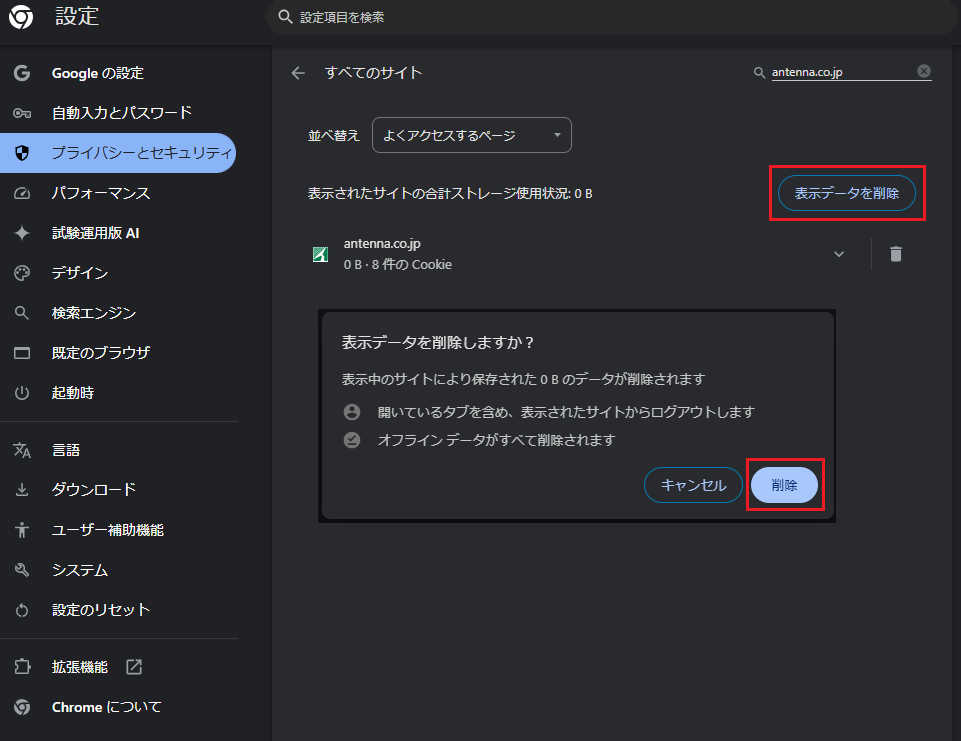Select ダウンロード in the sidebar
This screenshot has height=741, width=961.
93,490
